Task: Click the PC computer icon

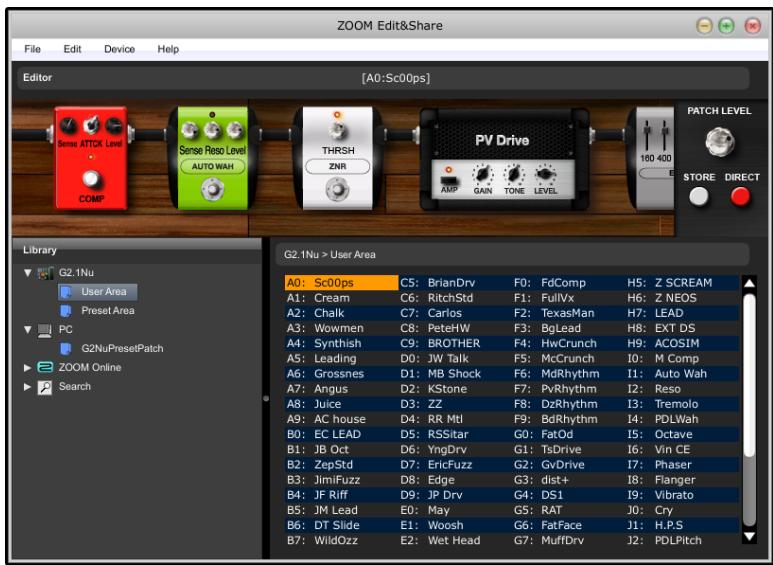Action: 45,330
